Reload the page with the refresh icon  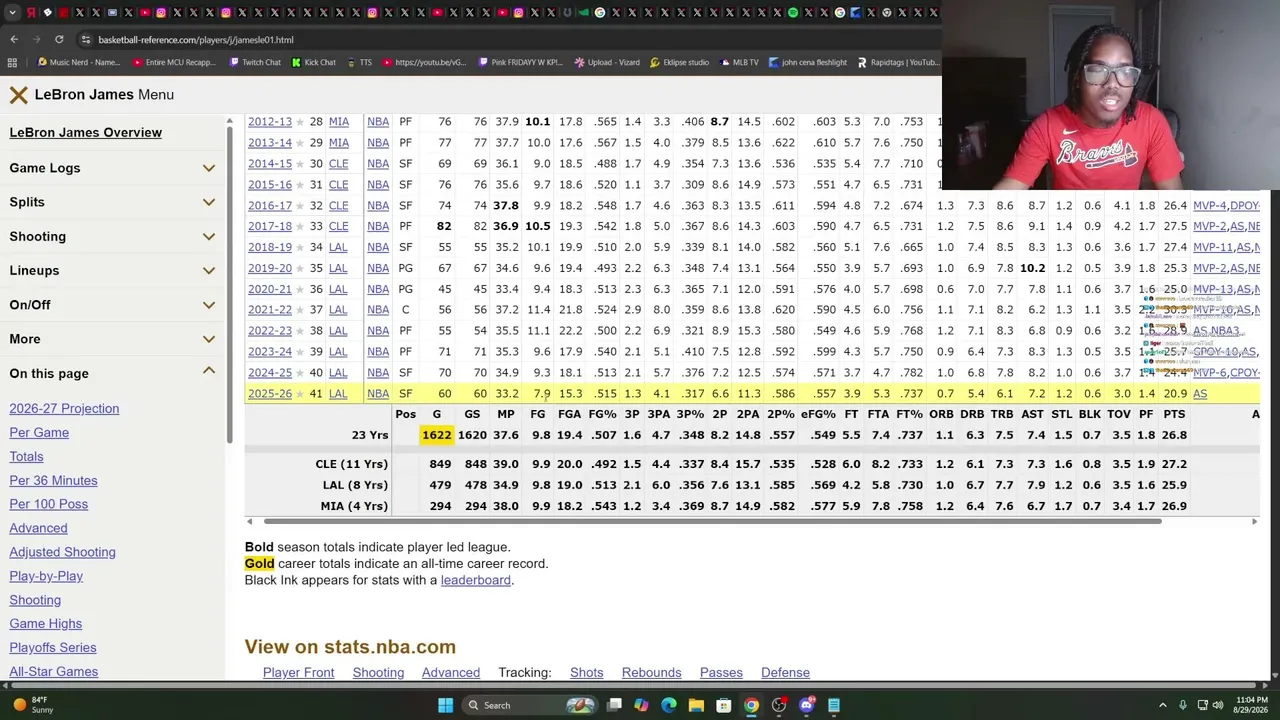point(59,40)
